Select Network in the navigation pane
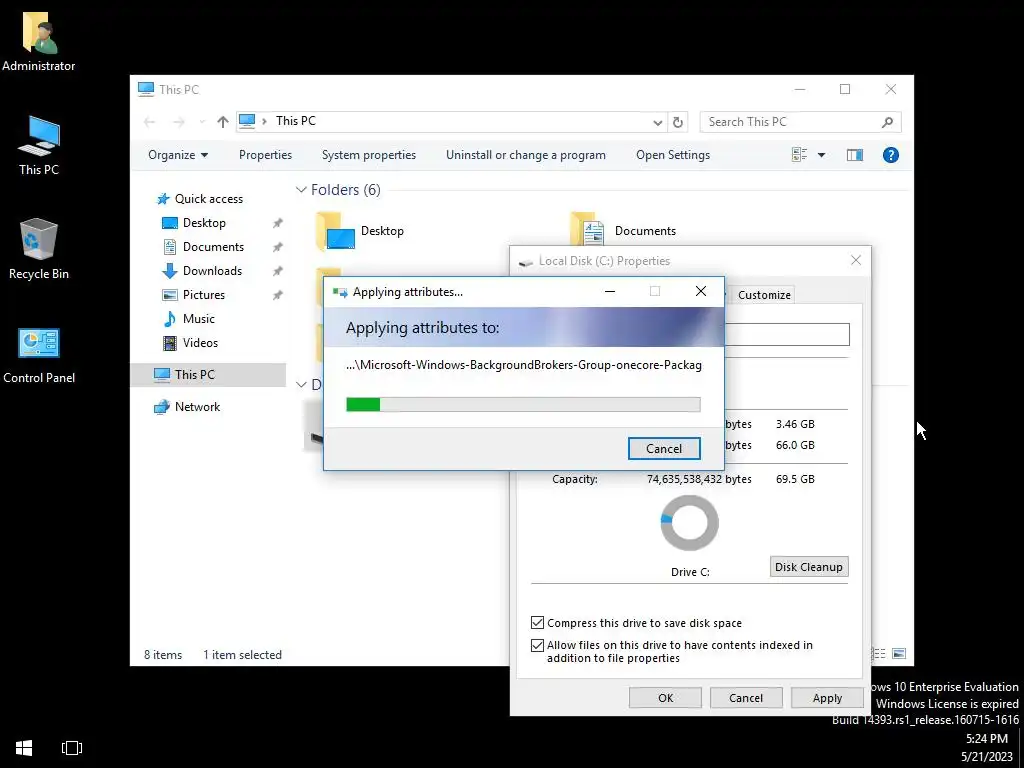The image size is (1024, 768). [197, 407]
